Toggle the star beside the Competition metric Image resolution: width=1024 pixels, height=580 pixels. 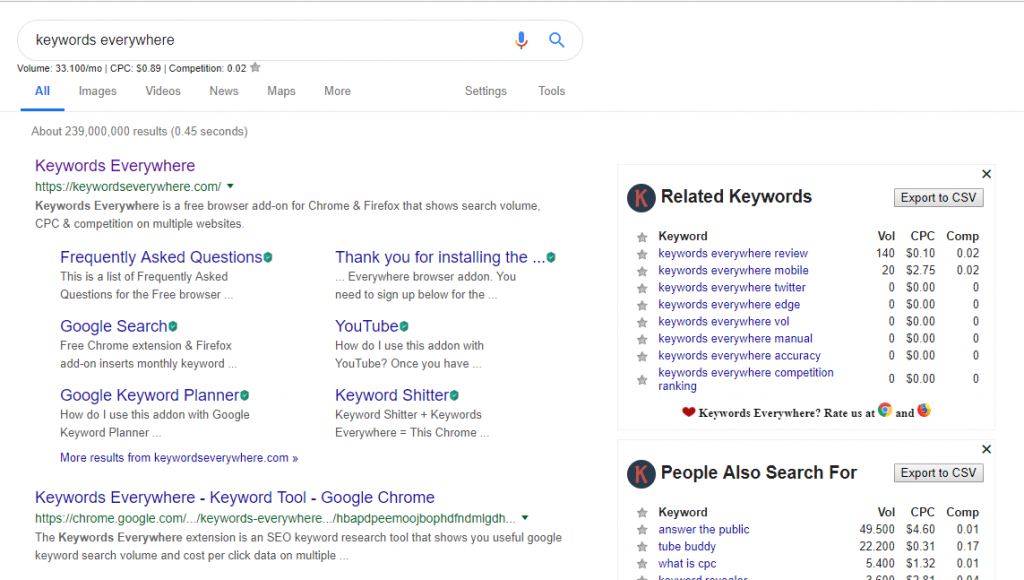pos(256,67)
